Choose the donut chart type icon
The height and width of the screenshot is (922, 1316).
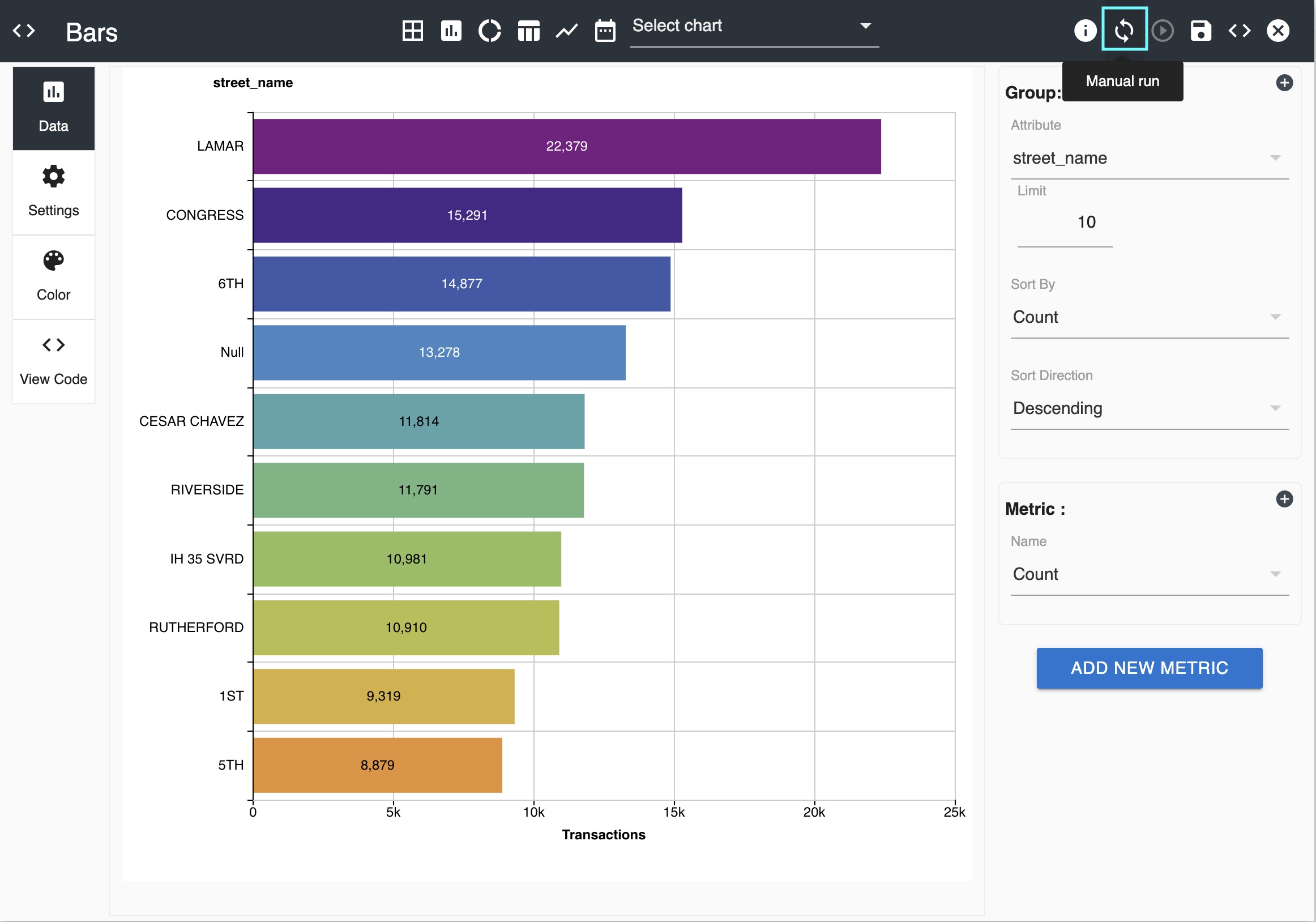tap(489, 31)
